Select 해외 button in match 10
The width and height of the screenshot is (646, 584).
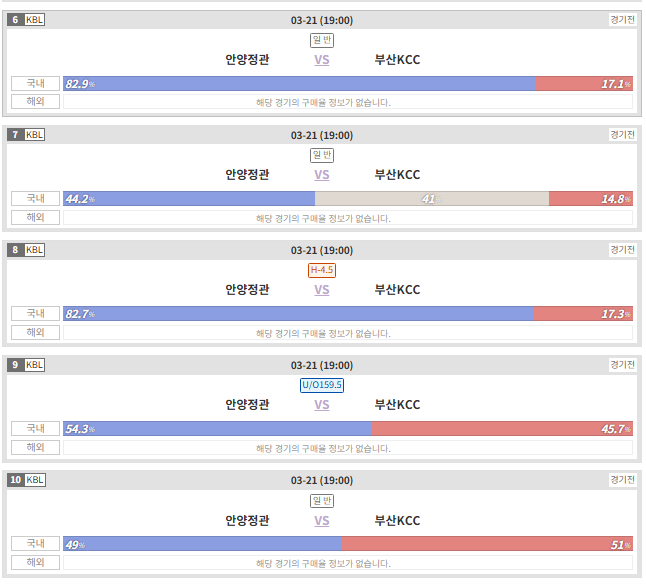(35, 563)
